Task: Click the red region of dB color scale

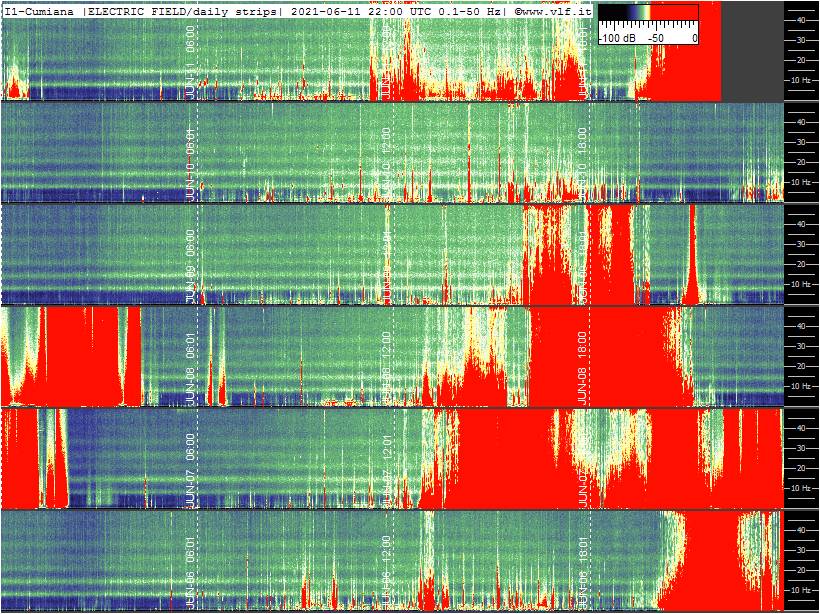Action: 676,13
